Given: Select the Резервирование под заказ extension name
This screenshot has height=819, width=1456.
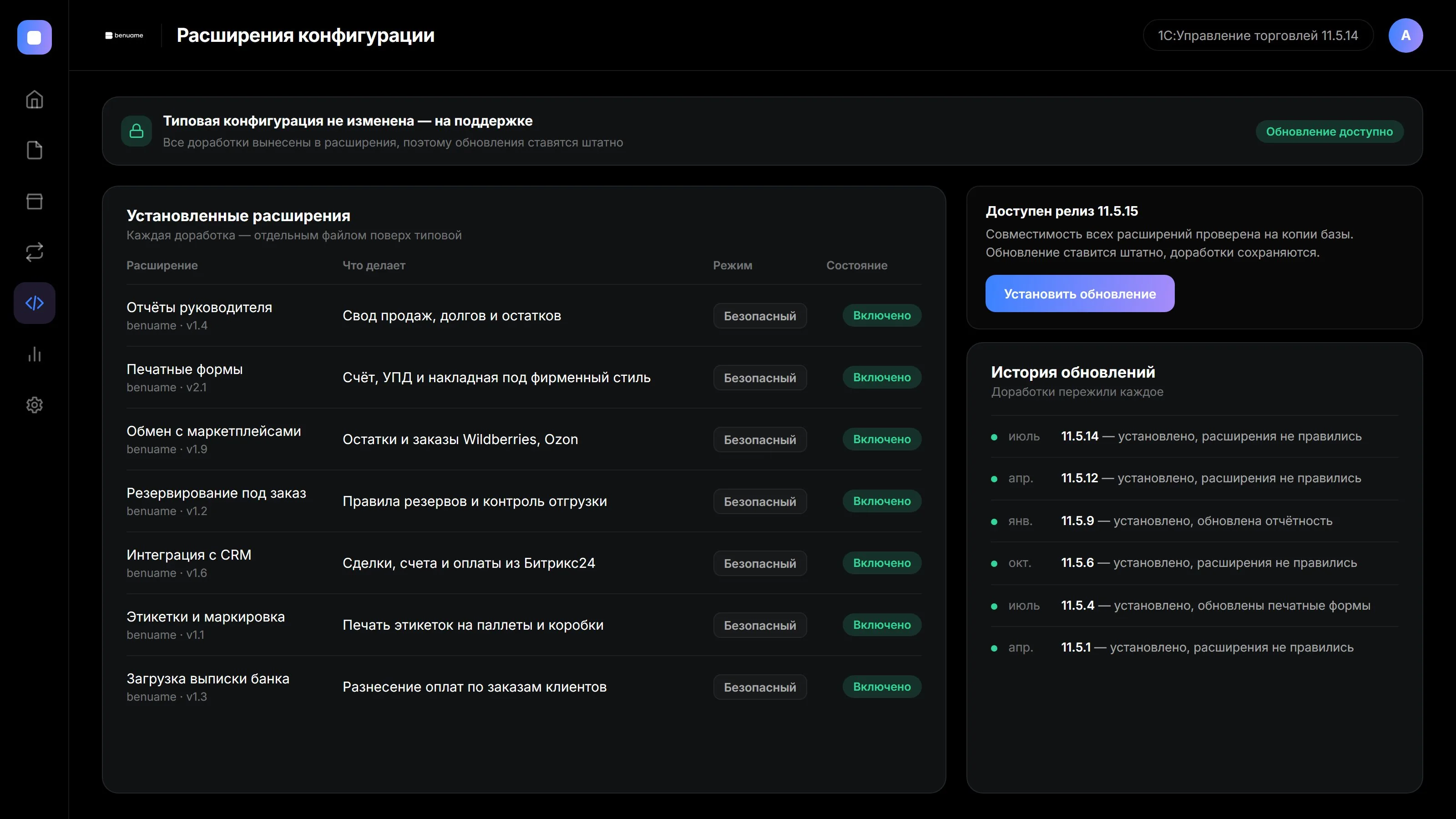Looking at the screenshot, I should (216, 493).
